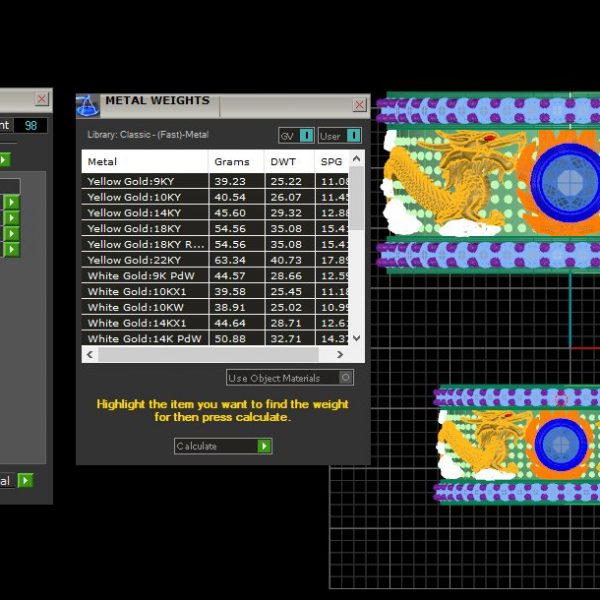Click the horizontal scroll left arrow
This screenshot has width=600, height=600.
tap(90, 354)
